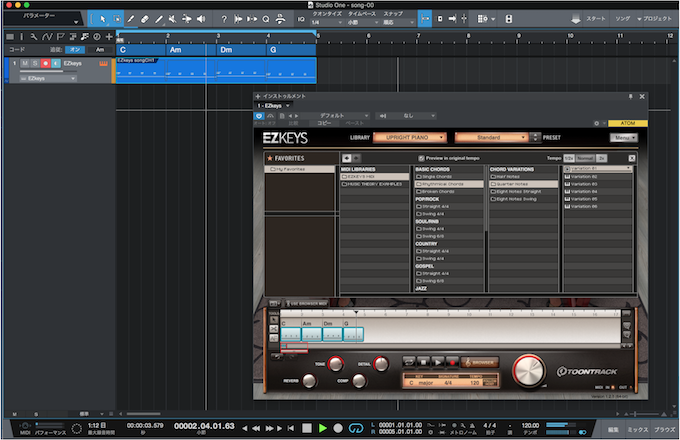Pin the instrument window
This screenshot has width=680, height=440.
coord(631,96)
